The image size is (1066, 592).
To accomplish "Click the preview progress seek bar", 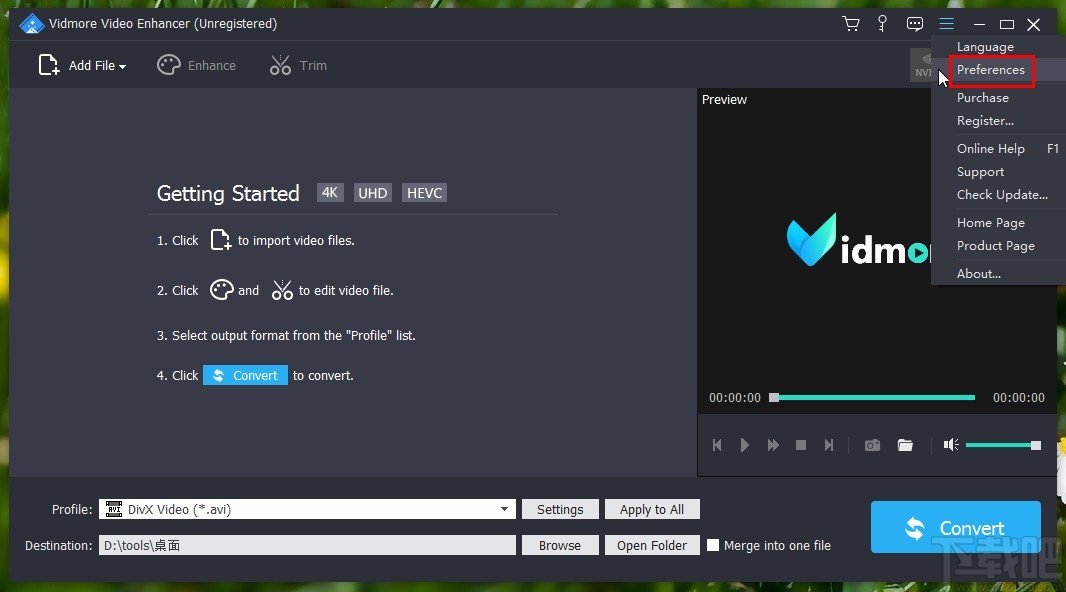I will click(x=872, y=398).
